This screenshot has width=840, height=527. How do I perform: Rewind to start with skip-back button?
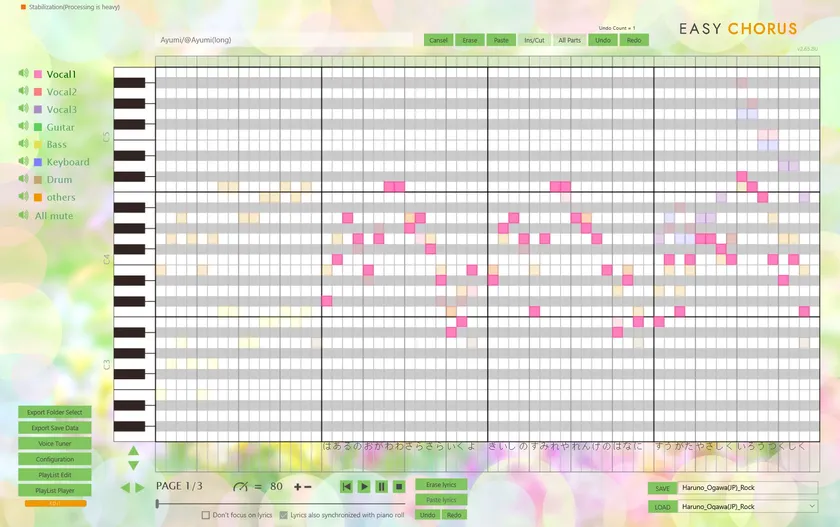(x=346, y=486)
